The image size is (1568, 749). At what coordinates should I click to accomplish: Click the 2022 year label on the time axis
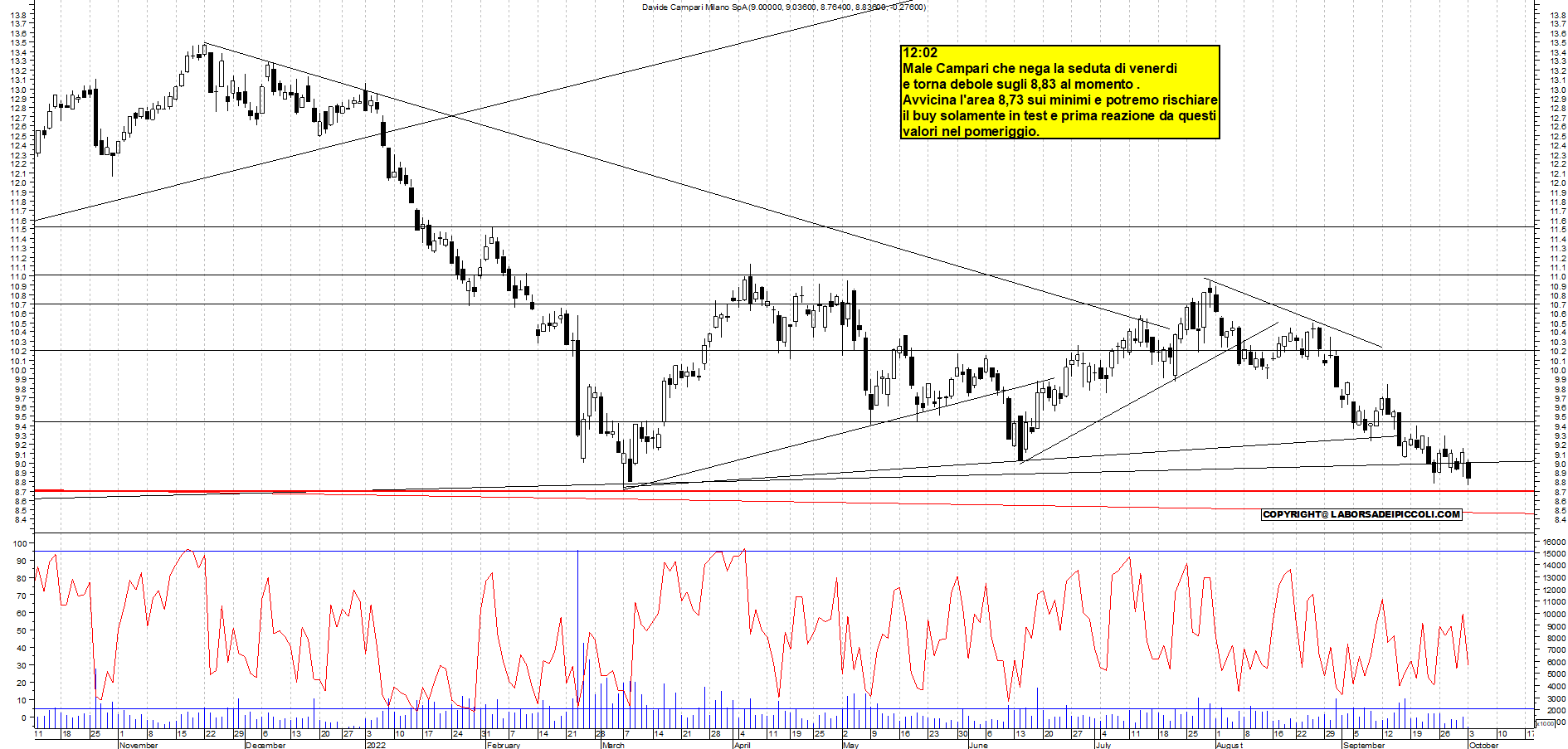pyautogui.click(x=376, y=745)
